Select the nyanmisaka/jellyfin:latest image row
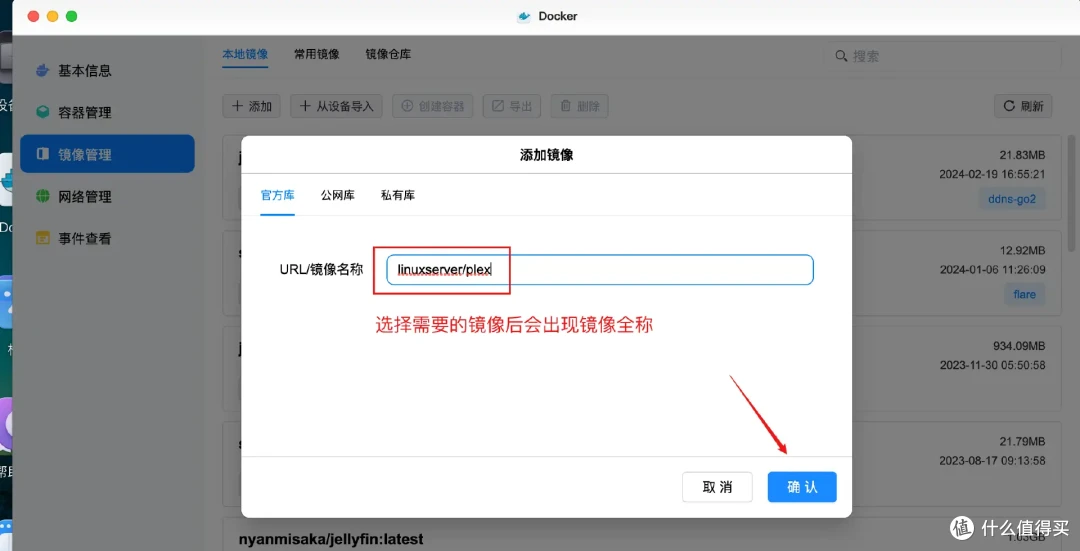The height and width of the screenshot is (551, 1080). 642,536
